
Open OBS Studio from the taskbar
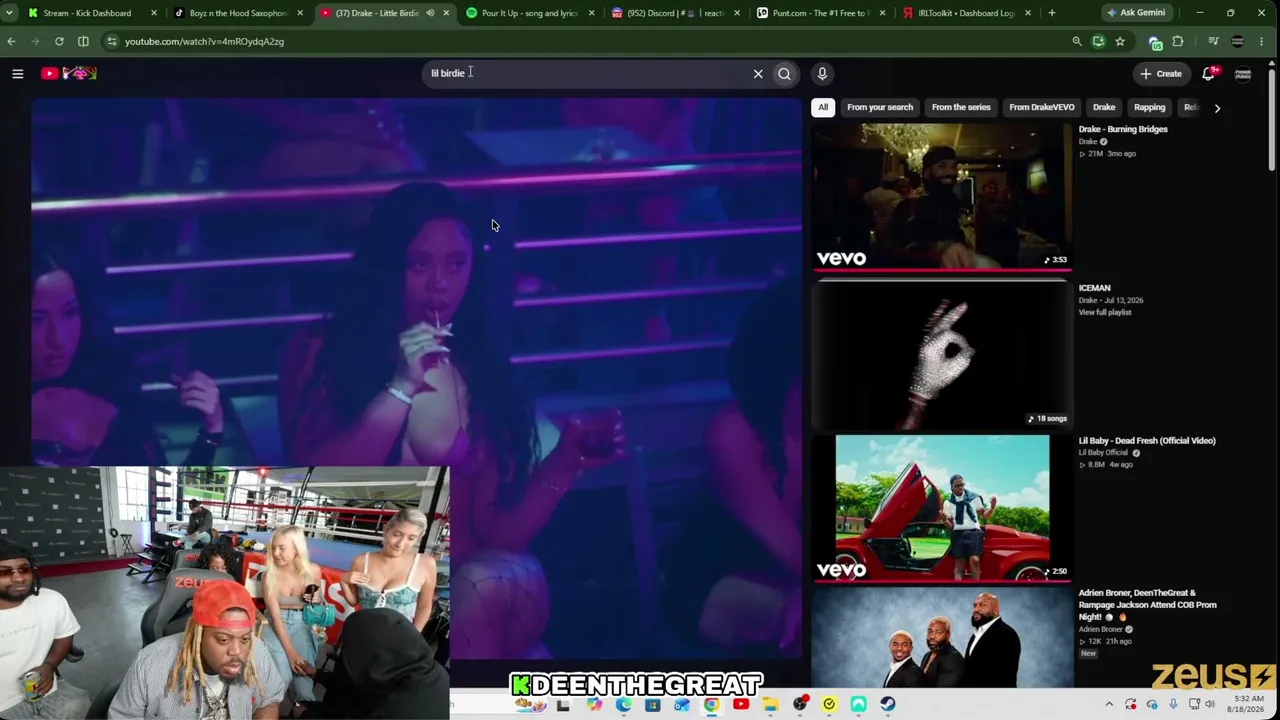point(800,705)
